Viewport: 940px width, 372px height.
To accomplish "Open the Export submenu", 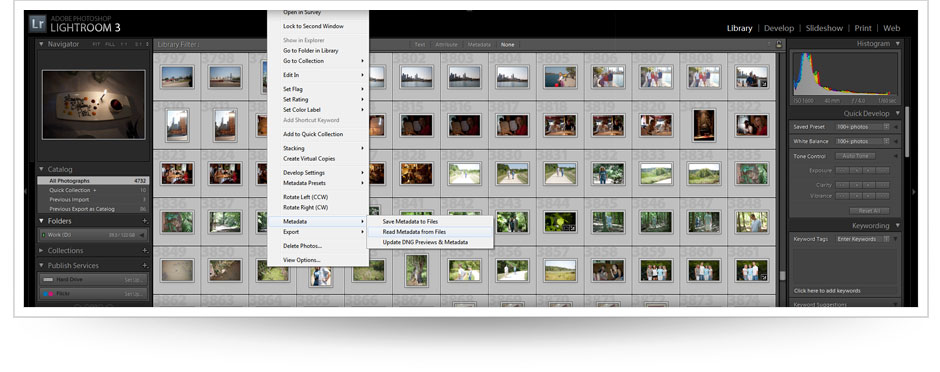I will click(x=318, y=232).
